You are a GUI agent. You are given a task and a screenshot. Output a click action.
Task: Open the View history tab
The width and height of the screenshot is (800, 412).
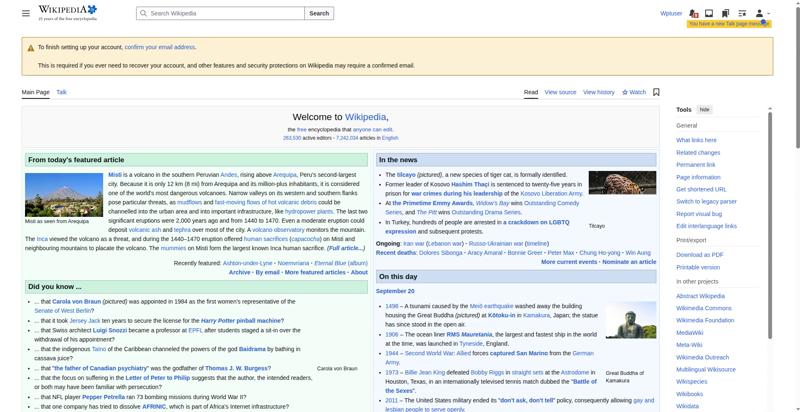[x=598, y=92]
